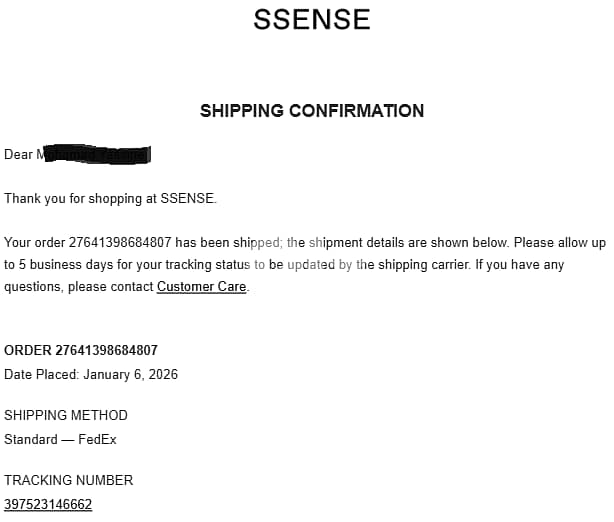Click the TRACKING NUMBER label
The image size is (614, 522).
[68, 480]
